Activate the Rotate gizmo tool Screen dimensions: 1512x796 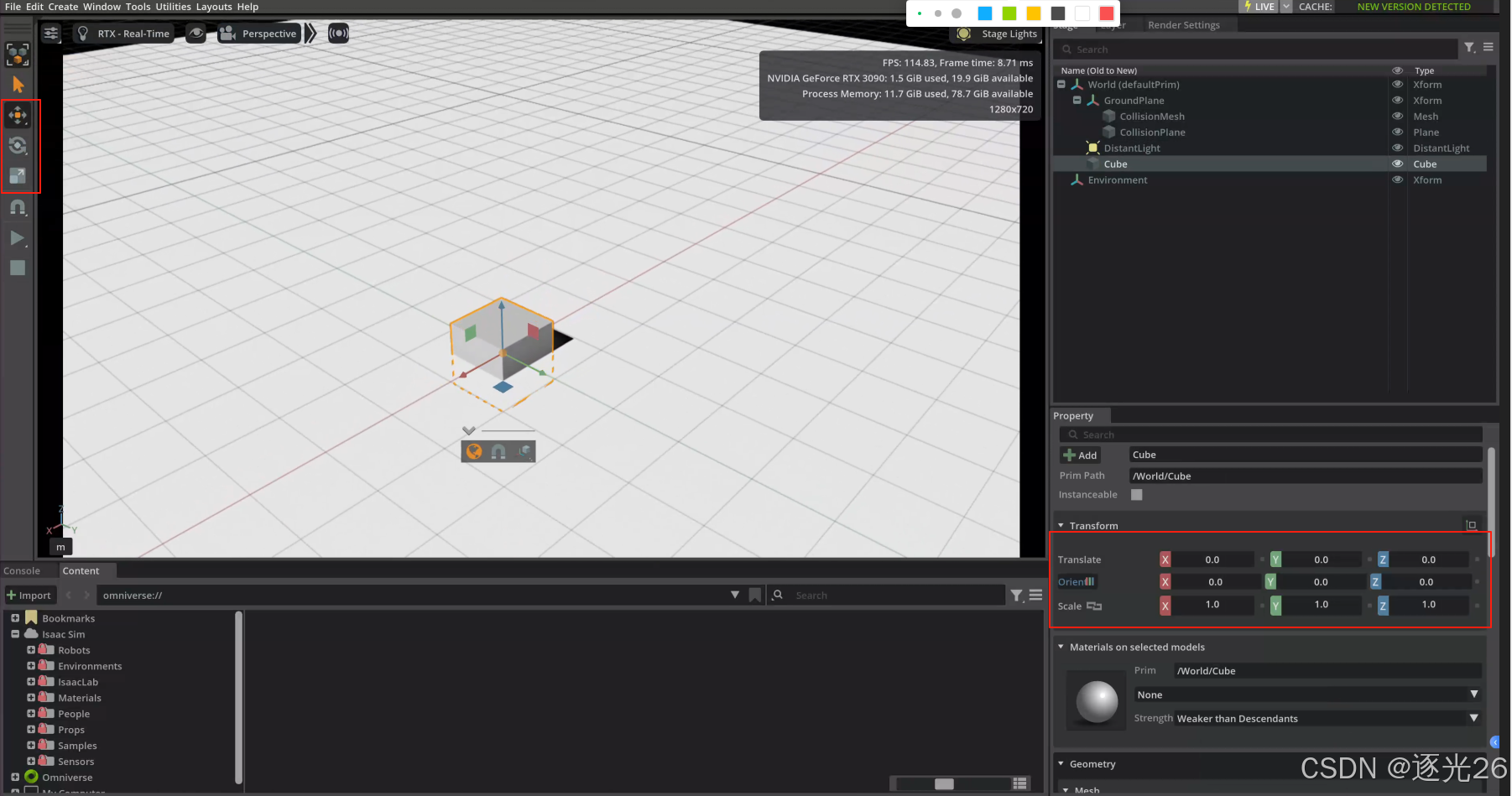coord(18,145)
